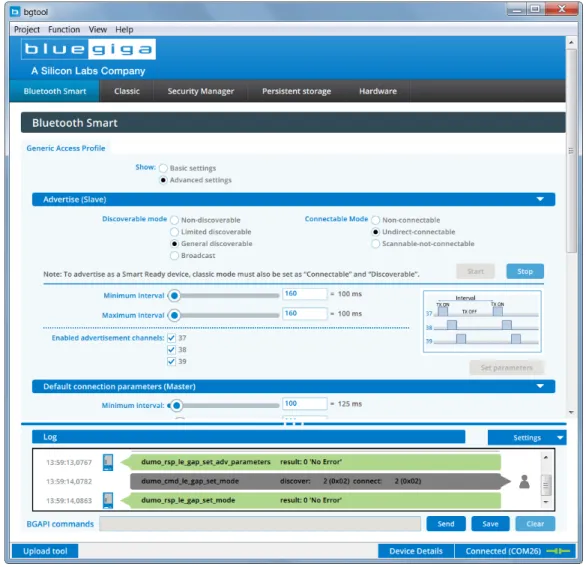The height and width of the screenshot is (567, 586).
Task: Open the Project menu
Action: (27, 30)
